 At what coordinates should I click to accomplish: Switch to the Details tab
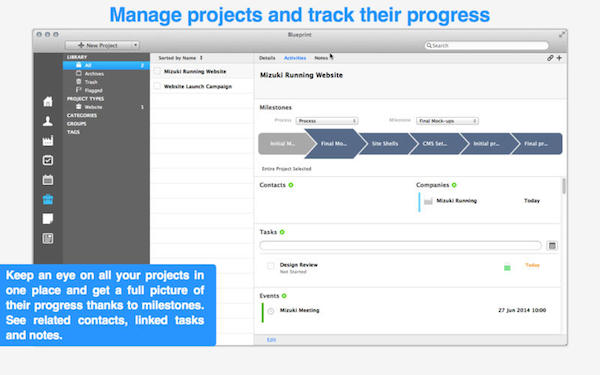pyautogui.click(x=267, y=58)
